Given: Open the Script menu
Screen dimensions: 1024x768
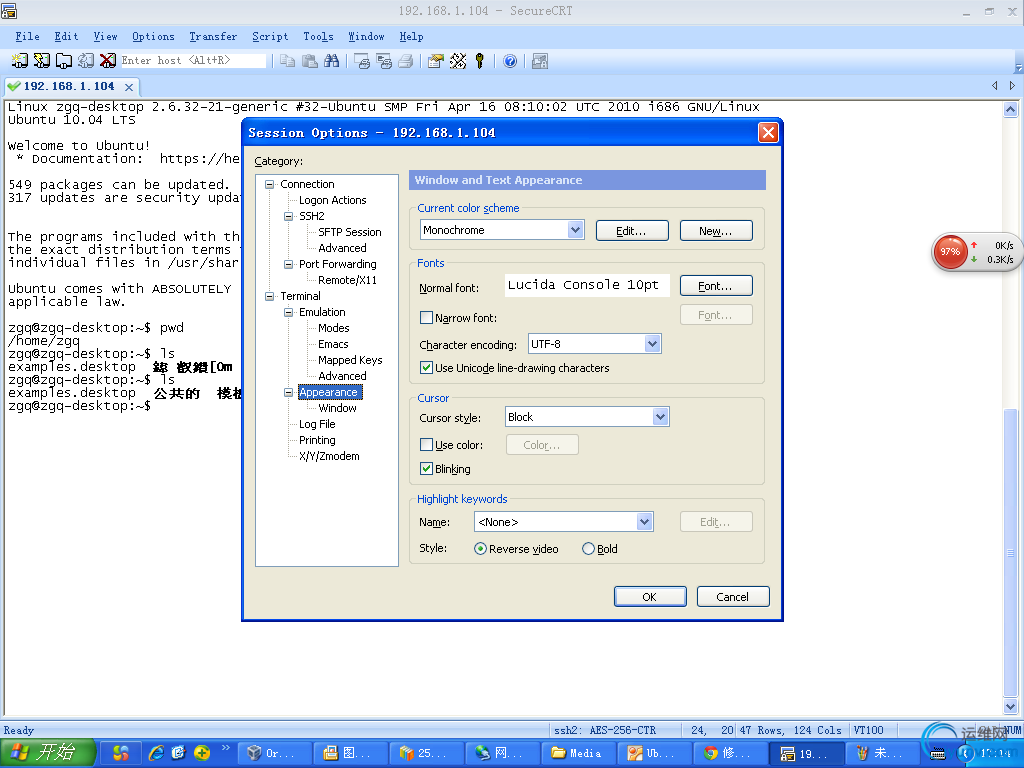Looking at the screenshot, I should (x=270, y=36).
